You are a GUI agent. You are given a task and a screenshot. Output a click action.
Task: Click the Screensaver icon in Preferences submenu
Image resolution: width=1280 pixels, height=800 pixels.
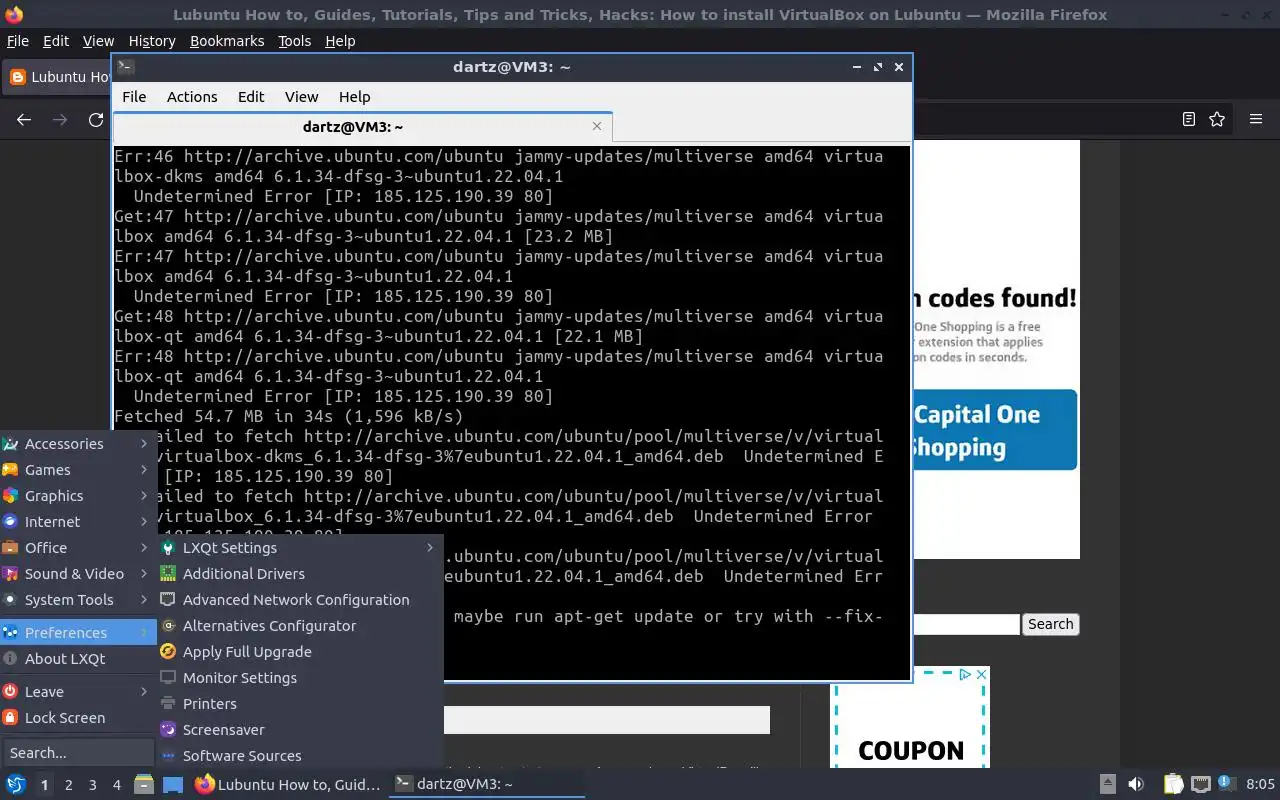168,729
